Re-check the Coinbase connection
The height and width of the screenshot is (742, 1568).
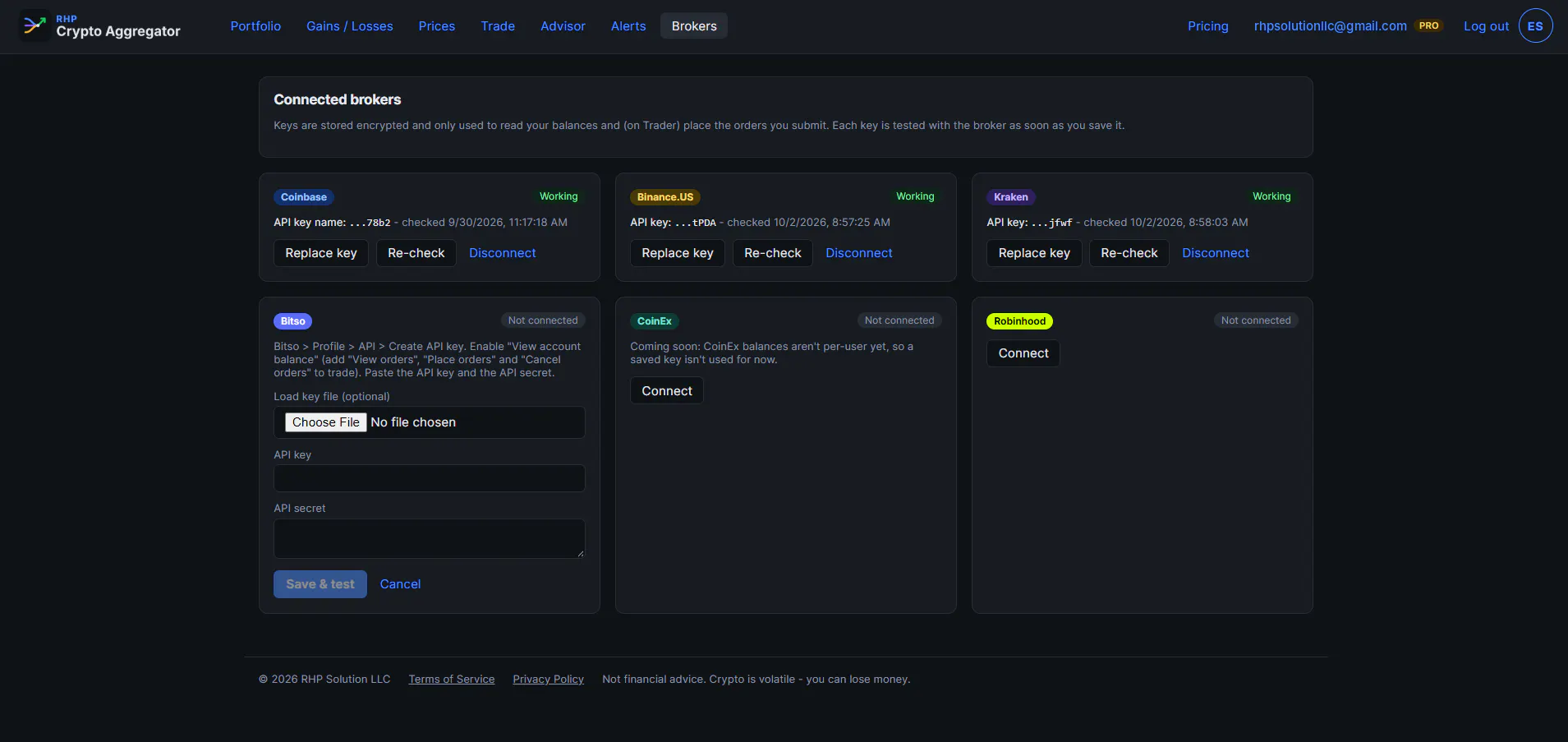(416, 253)
